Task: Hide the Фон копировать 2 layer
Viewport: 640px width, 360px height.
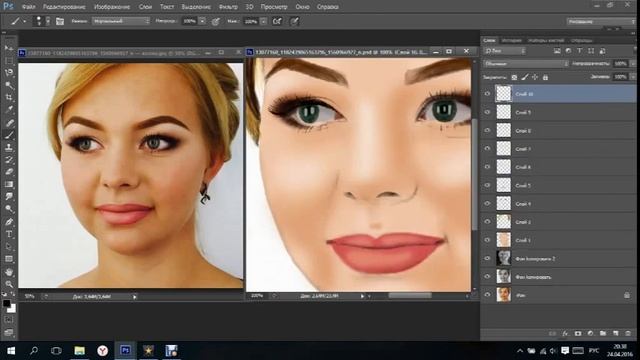Action: [x=487, y=258]
